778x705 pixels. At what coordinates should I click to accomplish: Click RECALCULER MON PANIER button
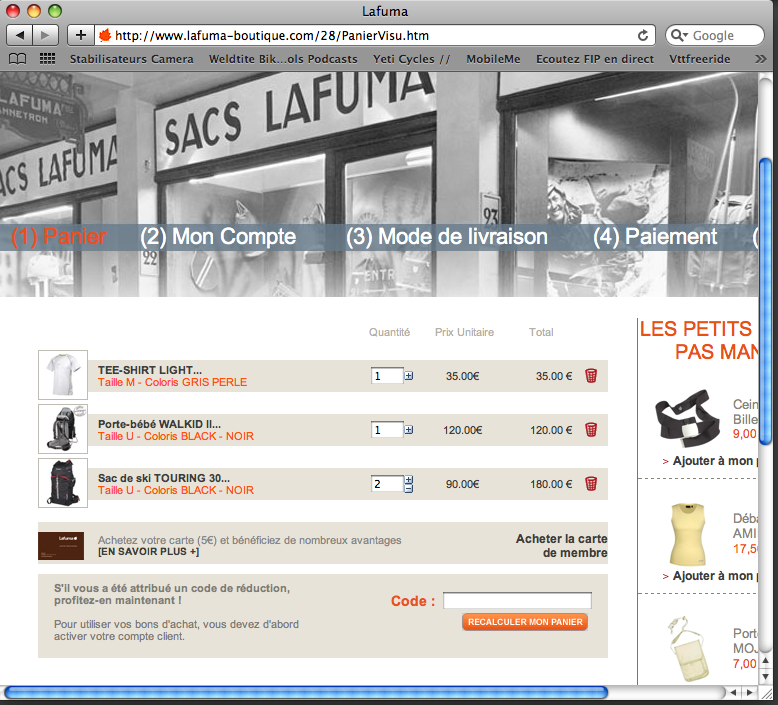[525, 622]
